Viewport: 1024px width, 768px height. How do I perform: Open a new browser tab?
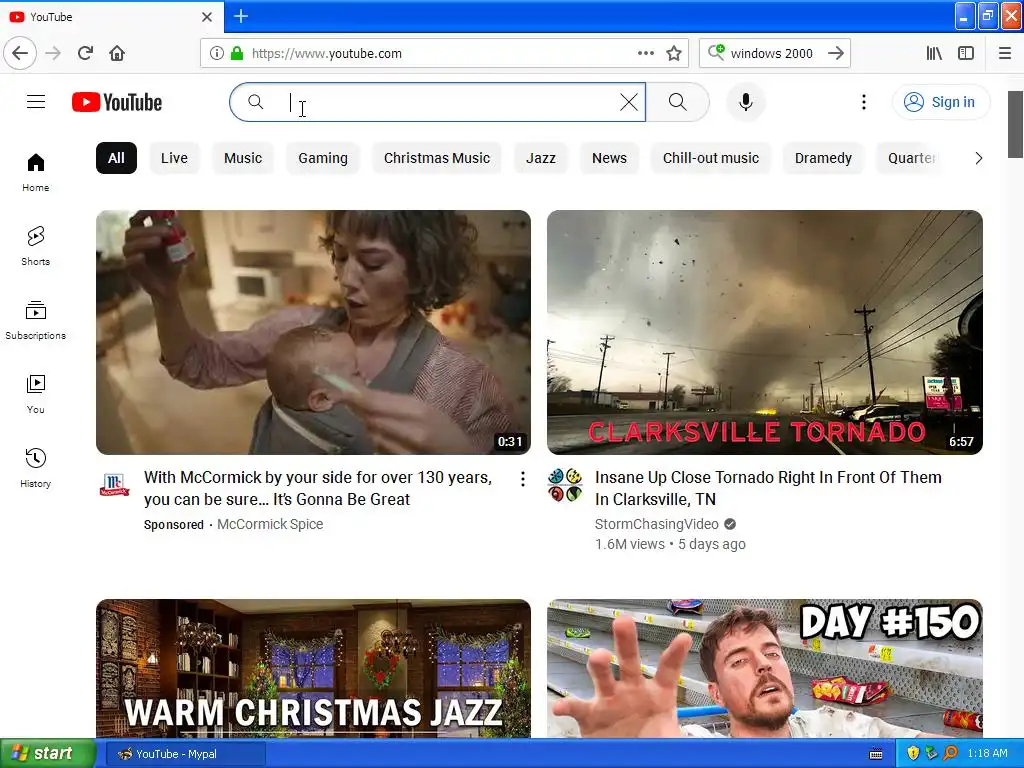click(x=241, y=16)
